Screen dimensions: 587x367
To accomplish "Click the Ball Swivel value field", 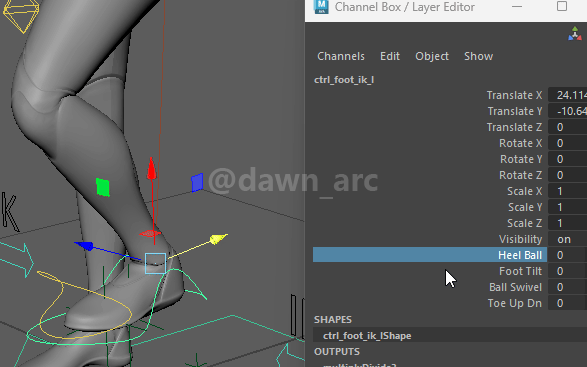I will 567,287.
